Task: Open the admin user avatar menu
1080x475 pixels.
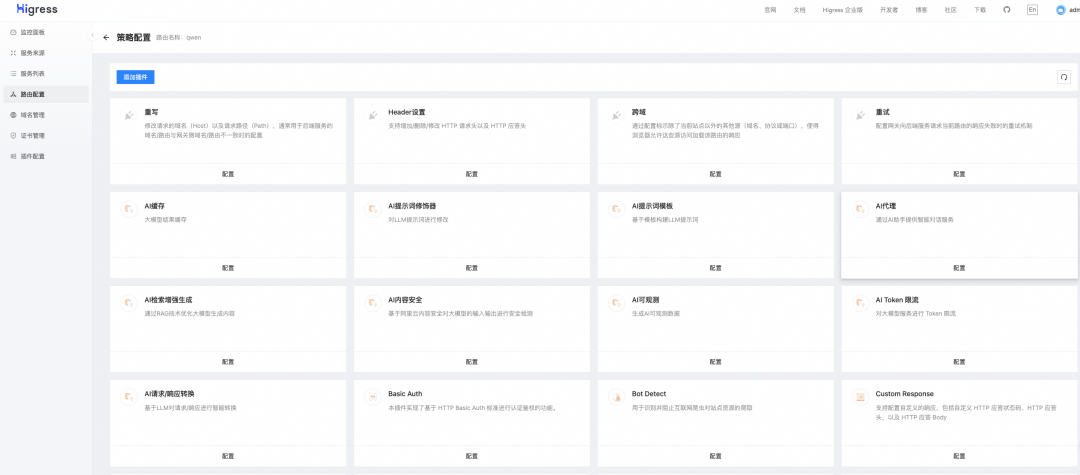Action: 1061,10
